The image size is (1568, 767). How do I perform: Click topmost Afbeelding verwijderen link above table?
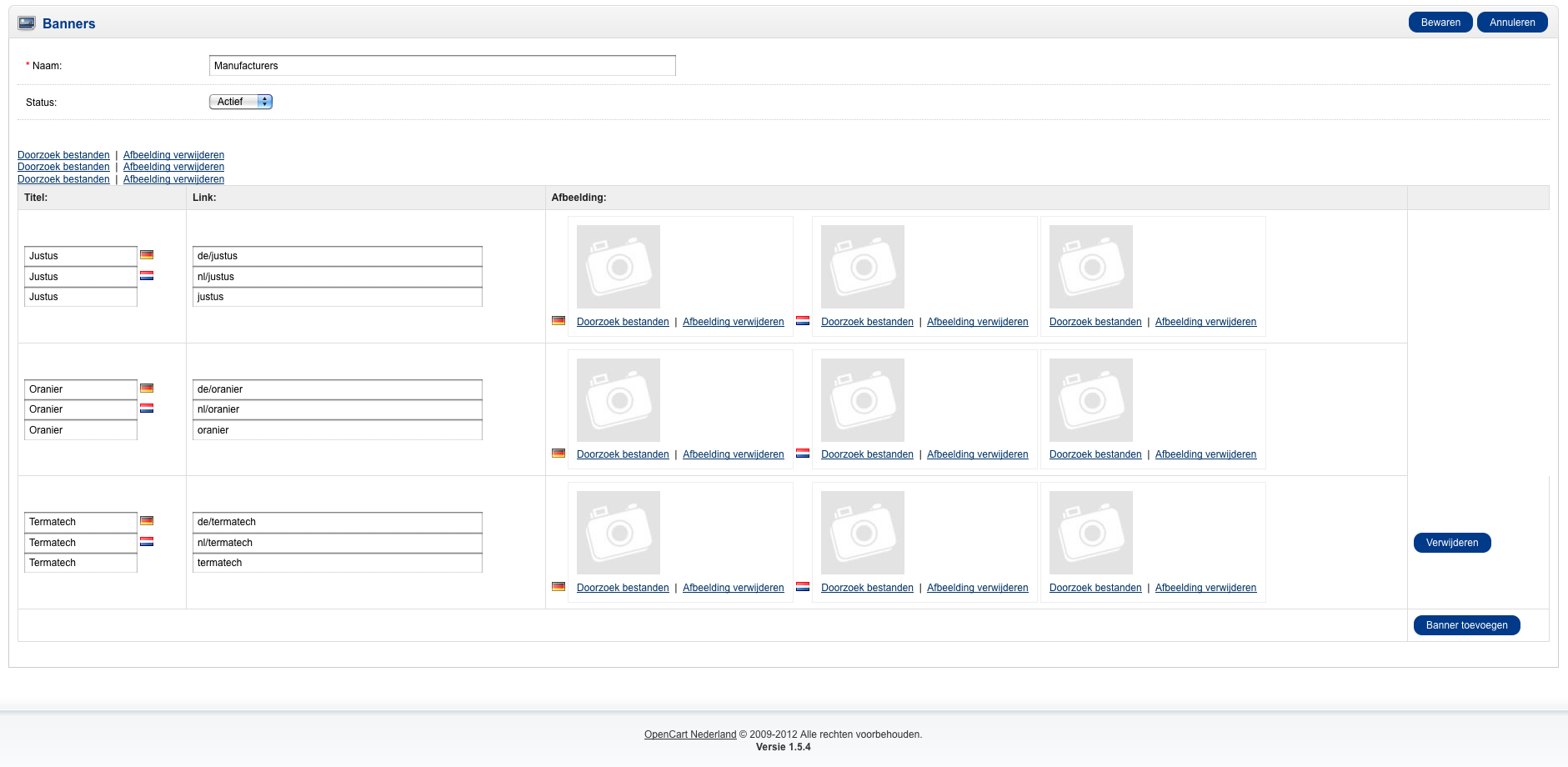coord(173,155)
